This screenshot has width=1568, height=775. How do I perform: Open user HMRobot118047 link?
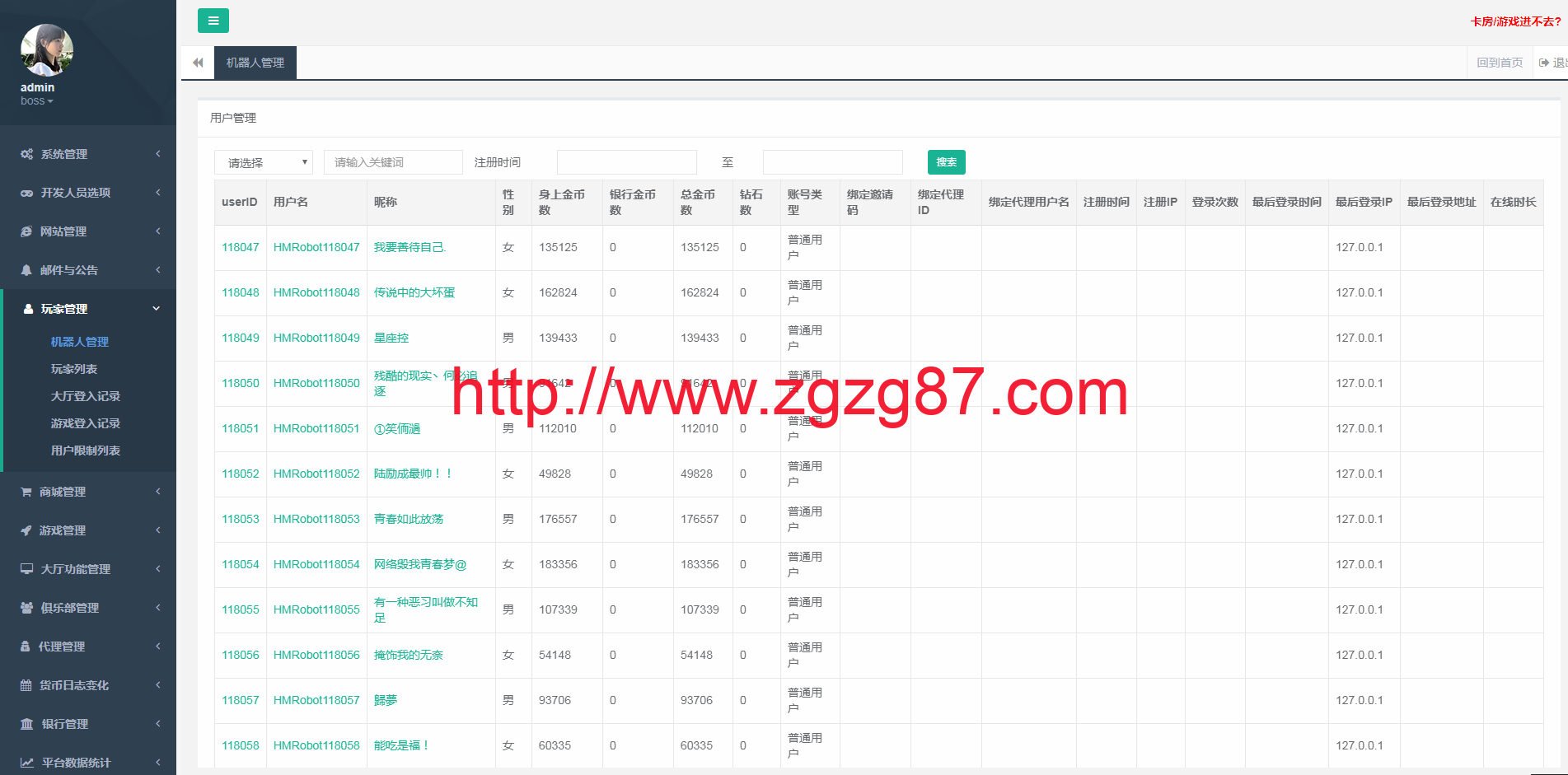point(316,247)
